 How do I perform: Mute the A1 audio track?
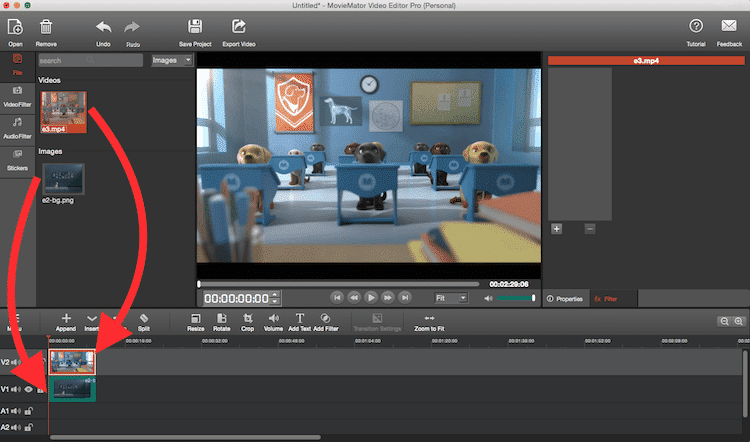[16, 411]
